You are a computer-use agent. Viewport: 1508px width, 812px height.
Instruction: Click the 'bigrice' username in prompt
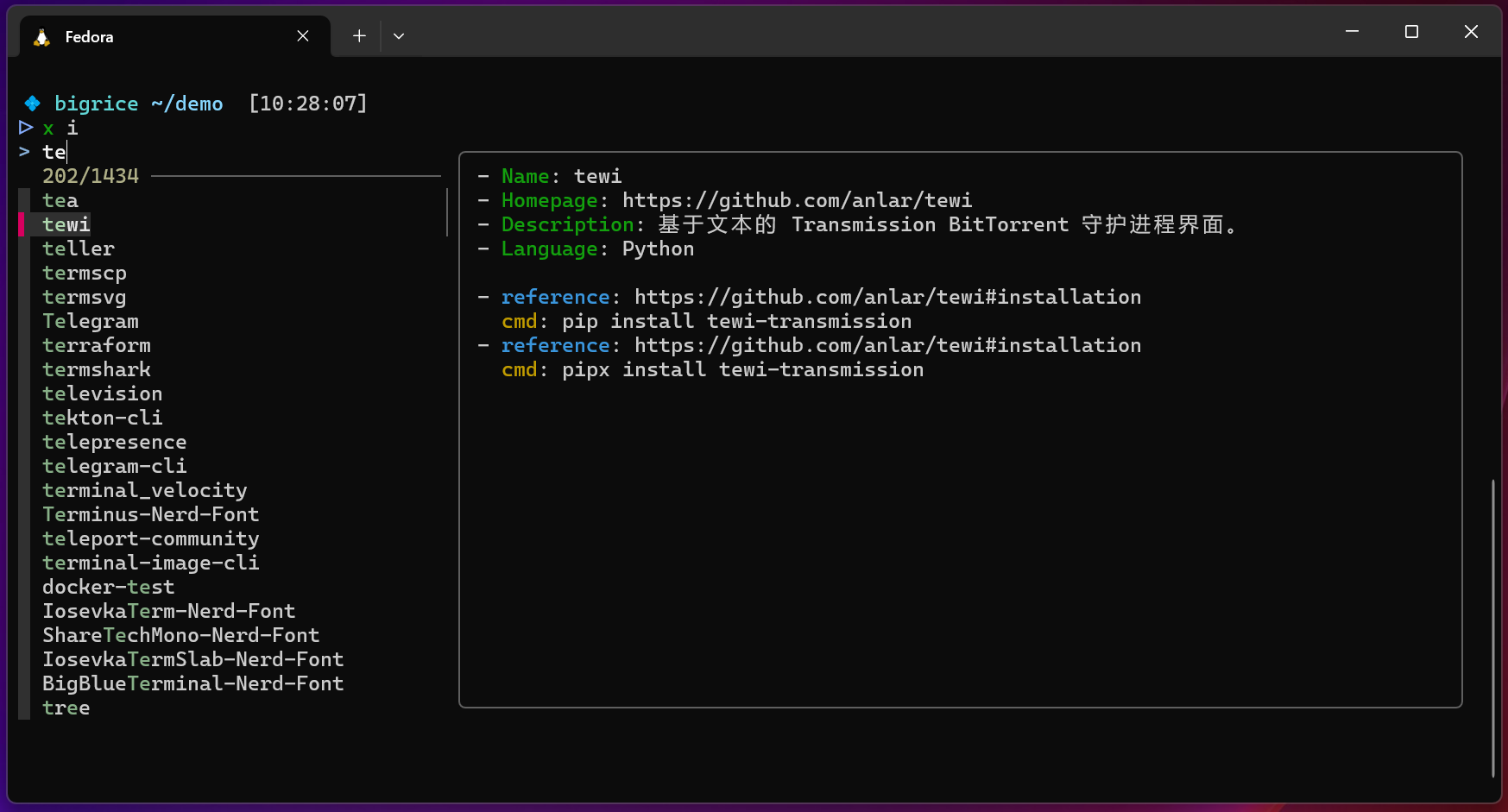point(97,104)
